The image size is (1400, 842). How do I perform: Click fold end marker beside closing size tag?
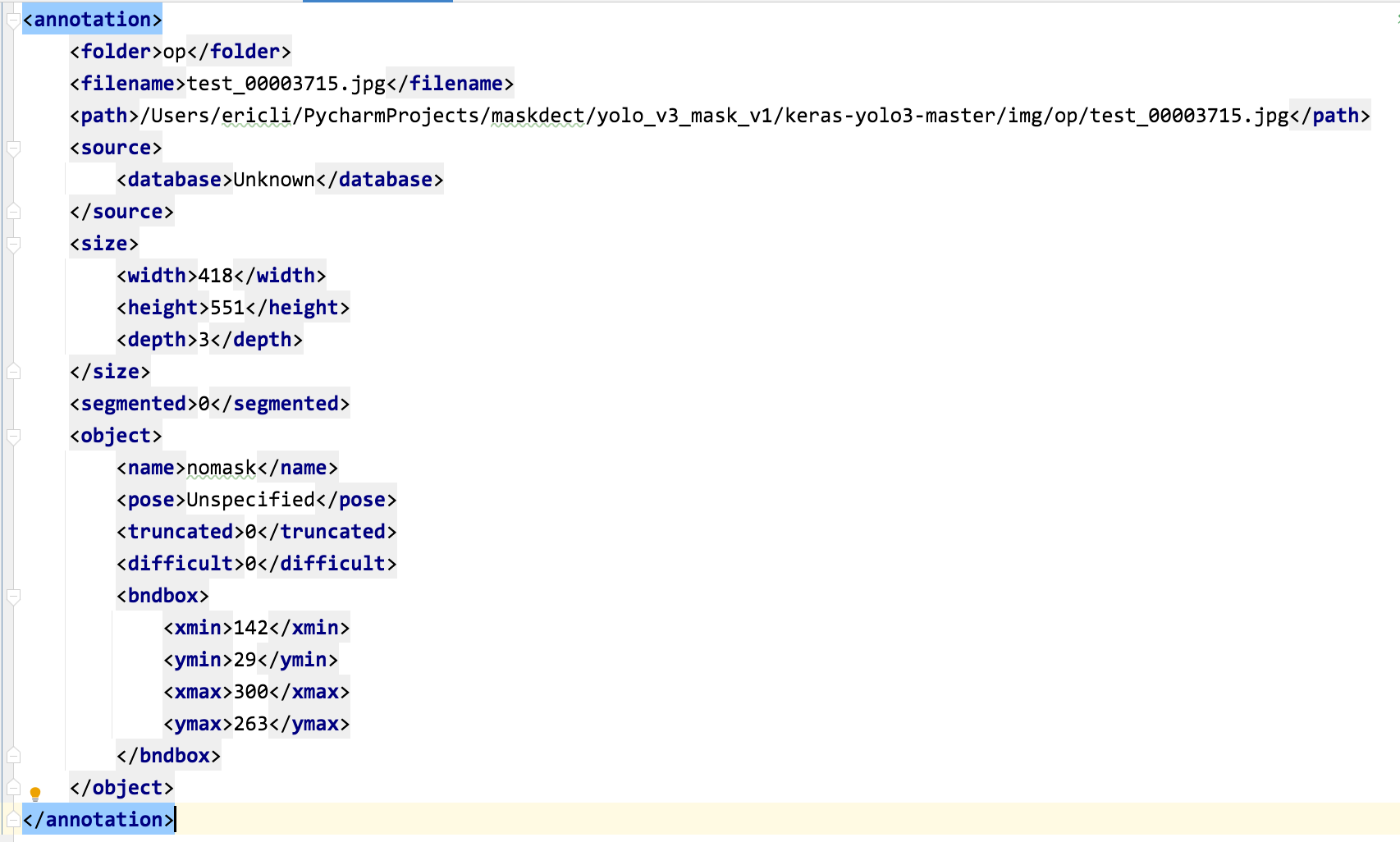pos(13,372)
